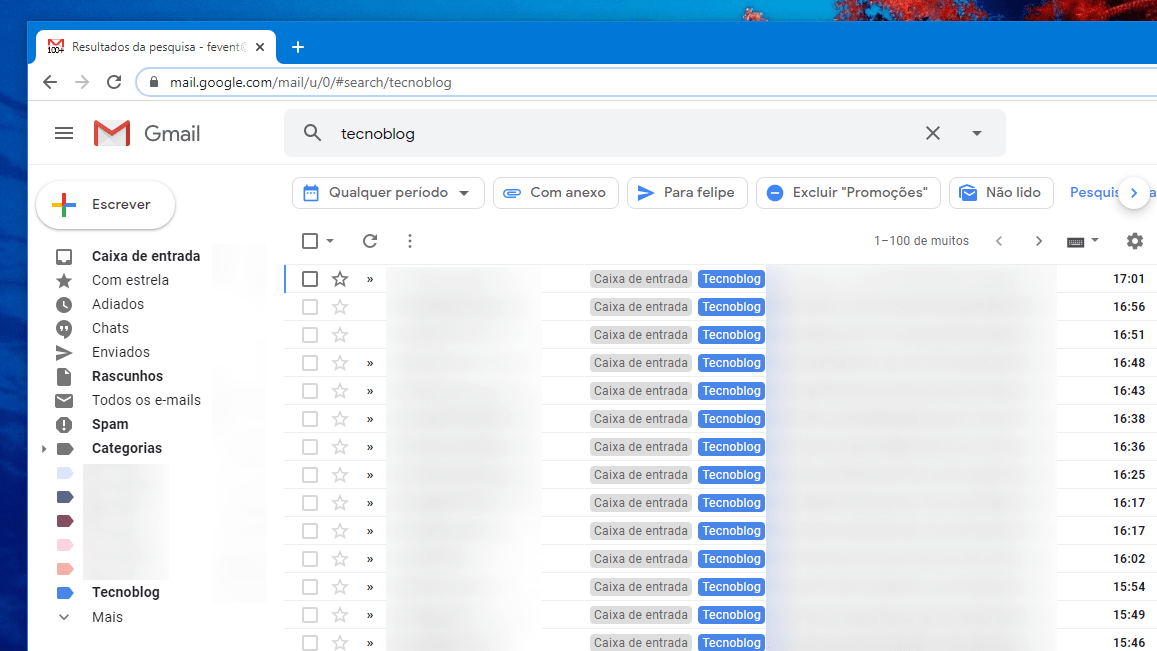
Task: Click inside the search input field
Action: [x=600, y=132]
